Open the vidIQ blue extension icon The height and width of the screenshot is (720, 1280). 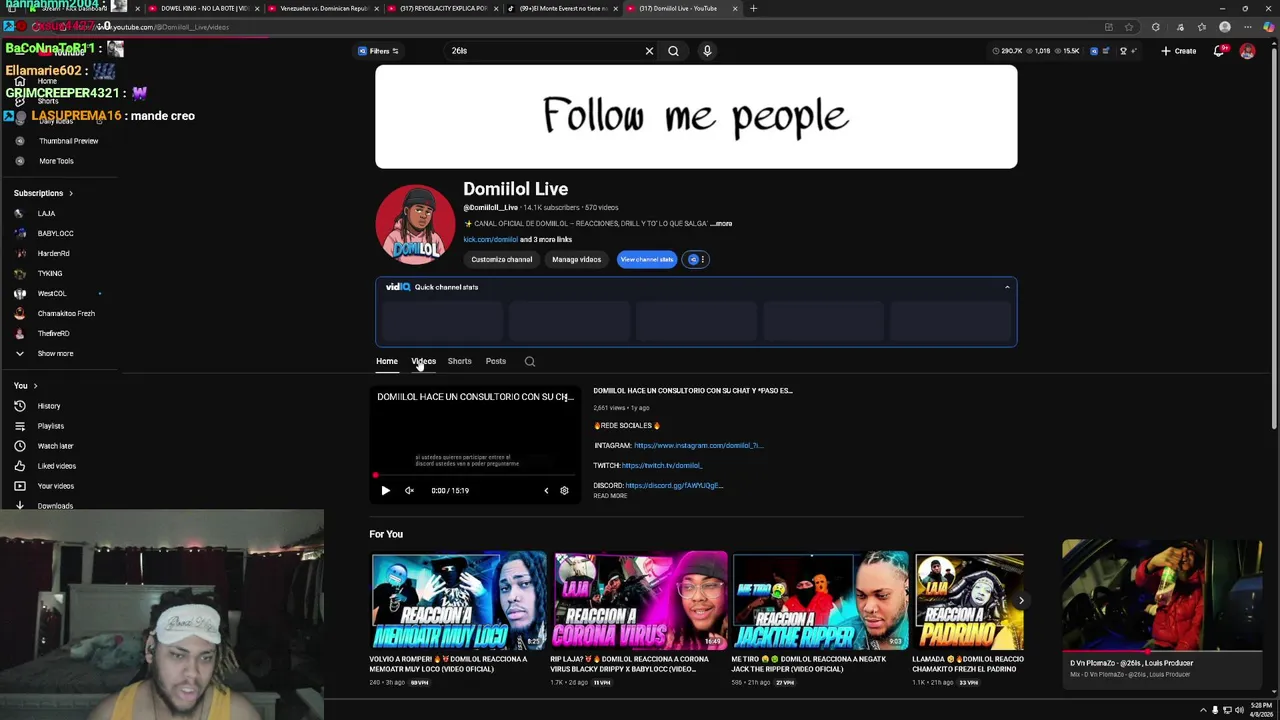1093,51
